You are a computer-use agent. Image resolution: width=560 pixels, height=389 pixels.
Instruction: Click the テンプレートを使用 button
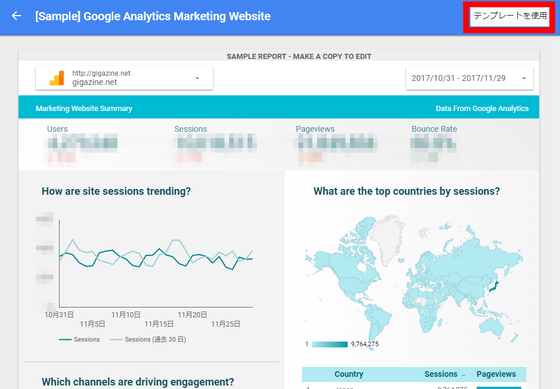510,16
